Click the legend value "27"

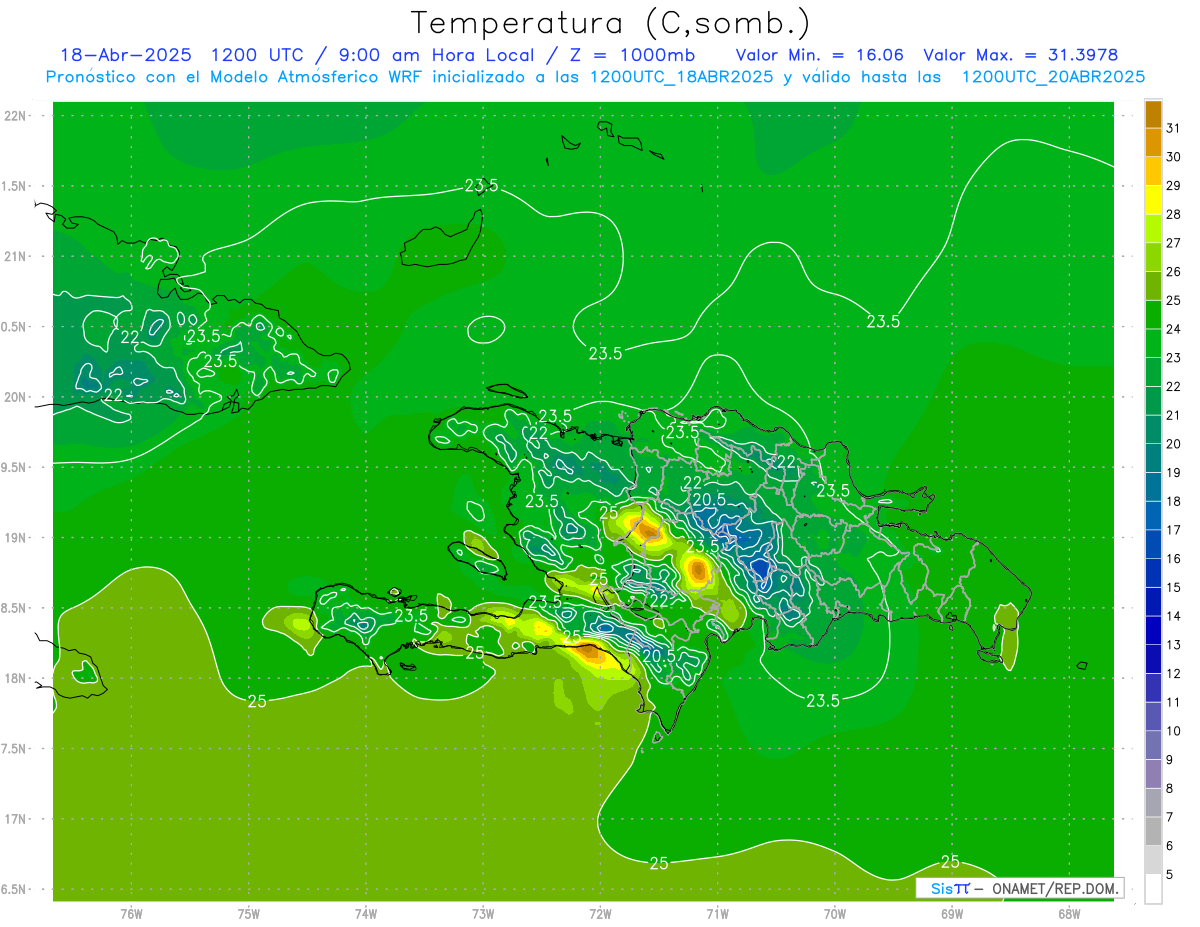click(1173, 242)
